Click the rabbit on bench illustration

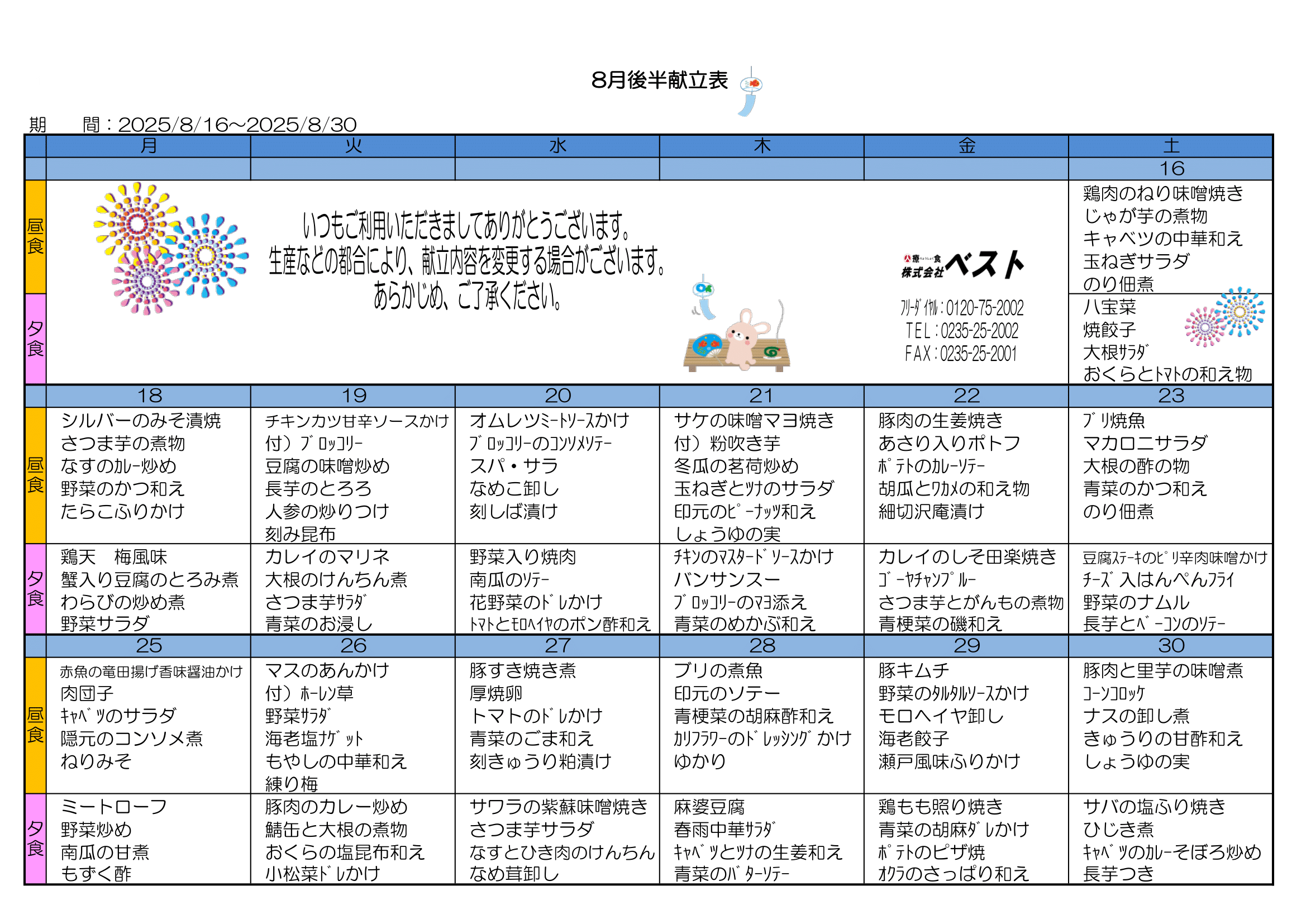pos(737,338)
